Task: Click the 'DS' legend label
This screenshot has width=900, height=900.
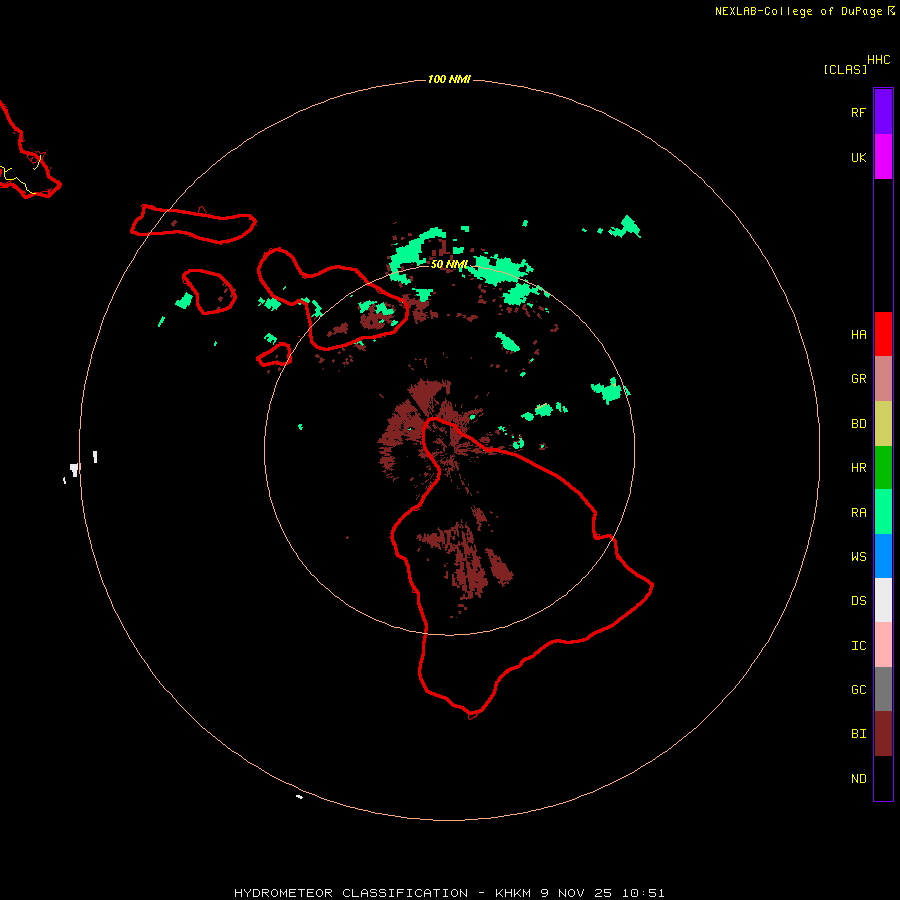Action: [x=859, y=601]
